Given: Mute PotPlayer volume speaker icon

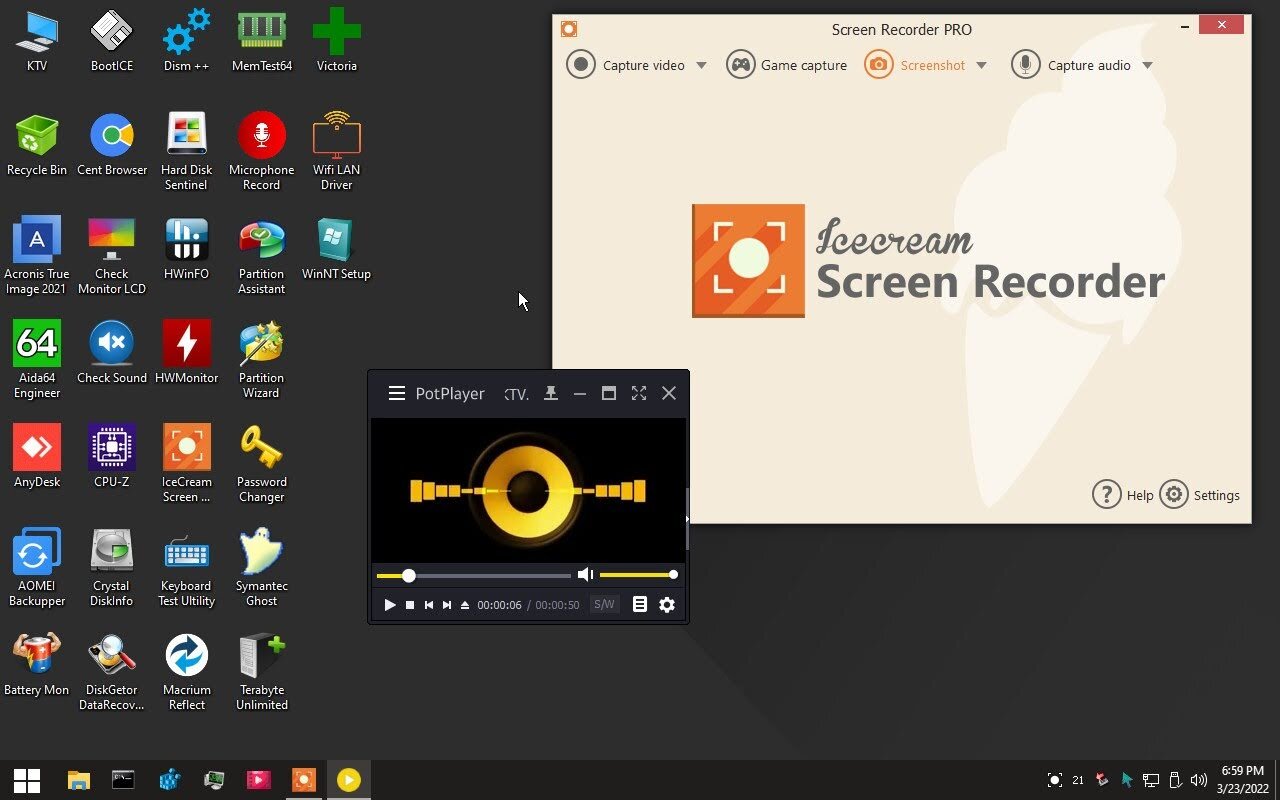Looking at the screenshot, I should click(x=585, y=575).
